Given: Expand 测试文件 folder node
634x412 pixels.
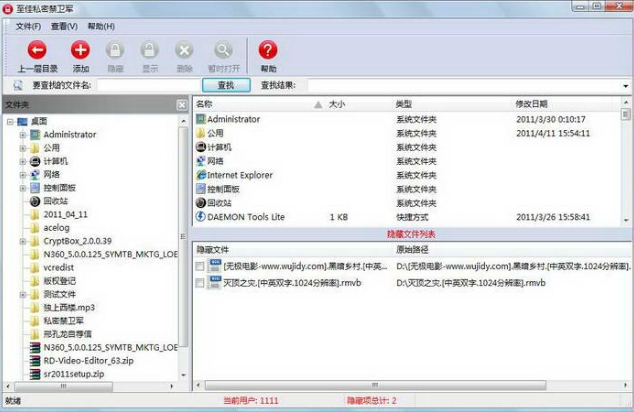Looking at the screenshot, I should pos(23,294).
